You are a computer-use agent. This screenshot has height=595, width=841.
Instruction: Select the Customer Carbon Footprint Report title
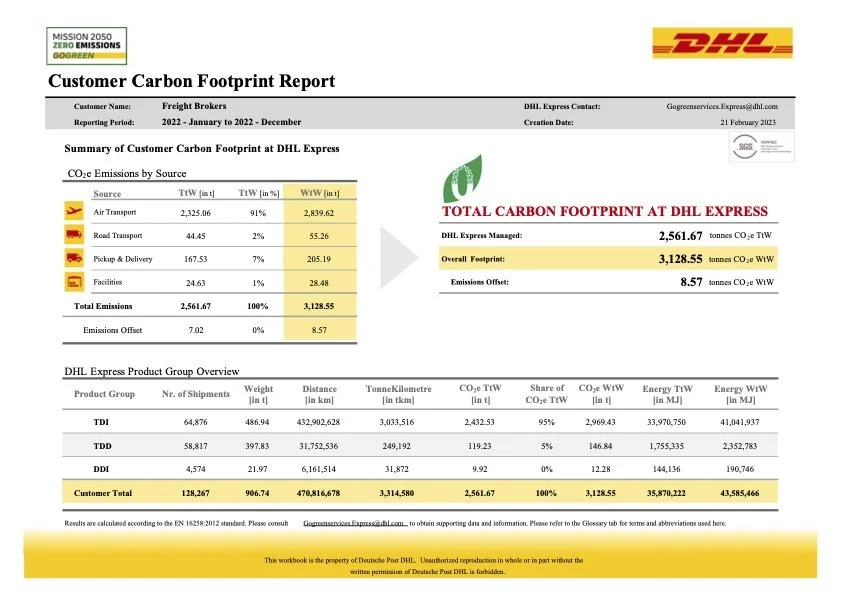pos(191,81)
